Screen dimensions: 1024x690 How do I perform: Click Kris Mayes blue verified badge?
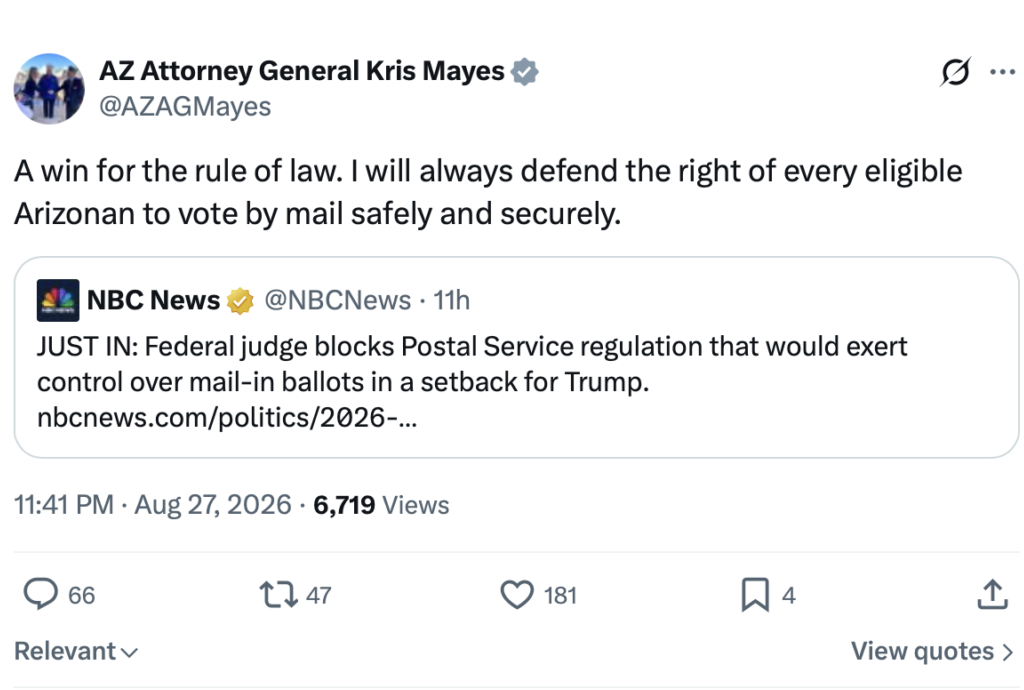(524, 71)
